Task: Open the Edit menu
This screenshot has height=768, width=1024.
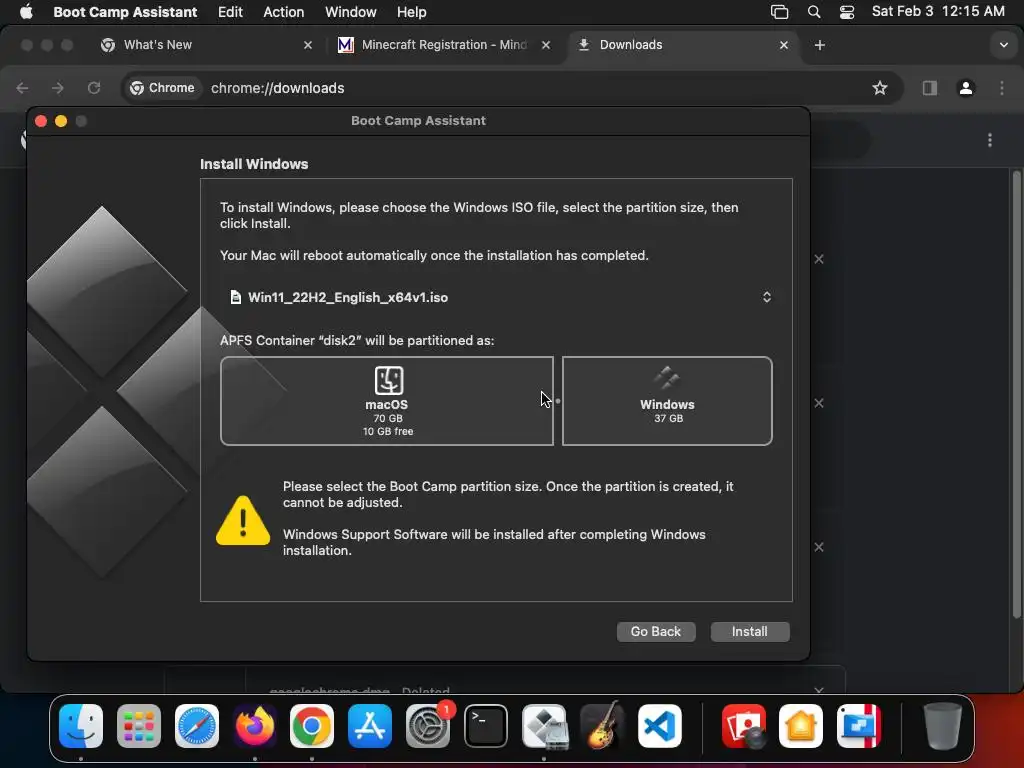Action: pyautogui.click(x=230, y=12)
